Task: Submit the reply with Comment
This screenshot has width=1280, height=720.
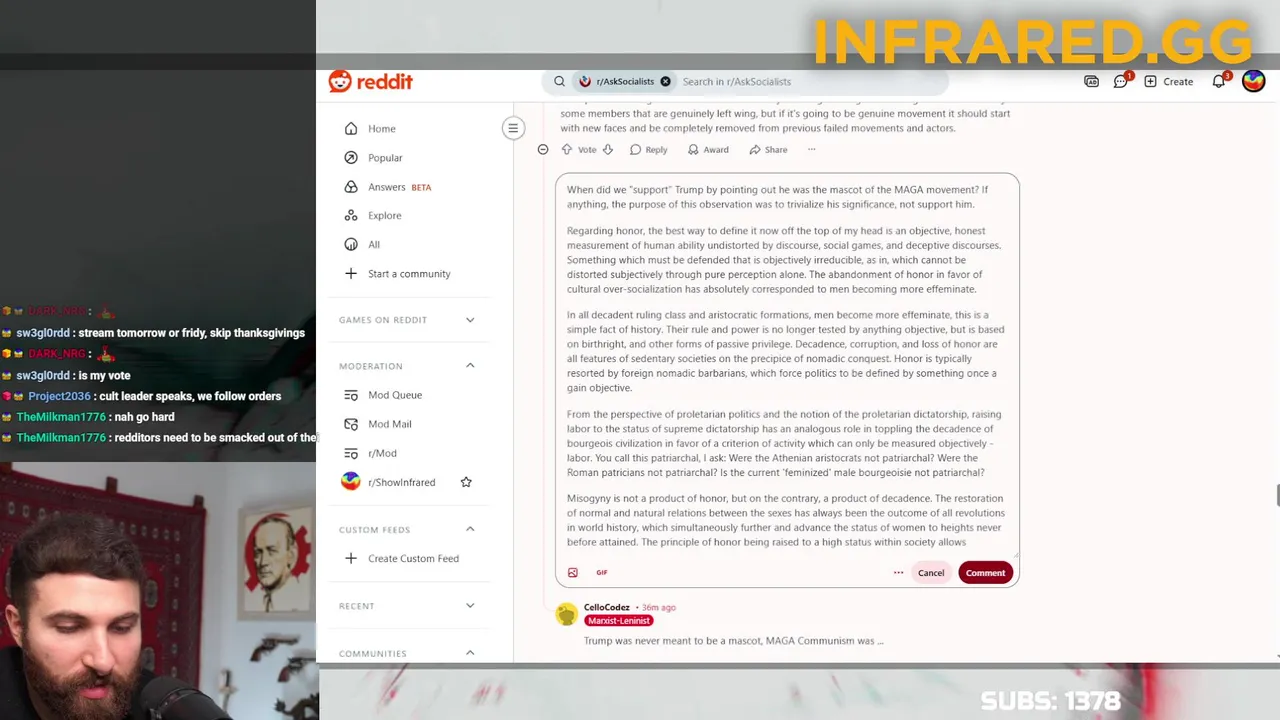Action: click(985, 573)
